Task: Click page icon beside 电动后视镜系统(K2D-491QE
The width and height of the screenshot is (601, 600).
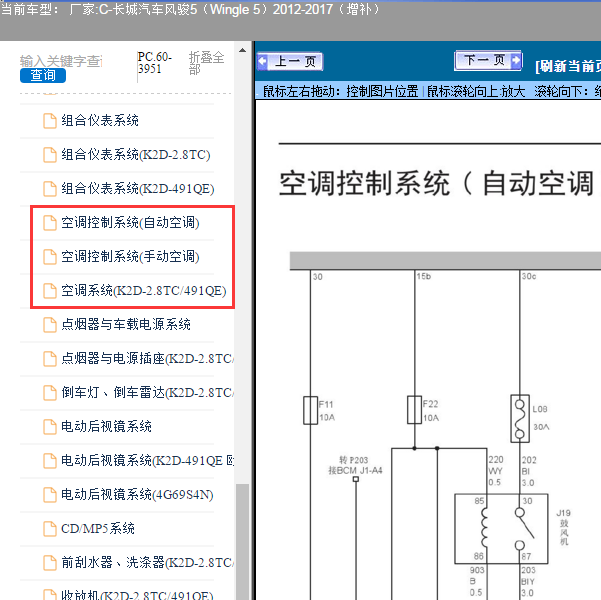Action: (x=49, y=460)
